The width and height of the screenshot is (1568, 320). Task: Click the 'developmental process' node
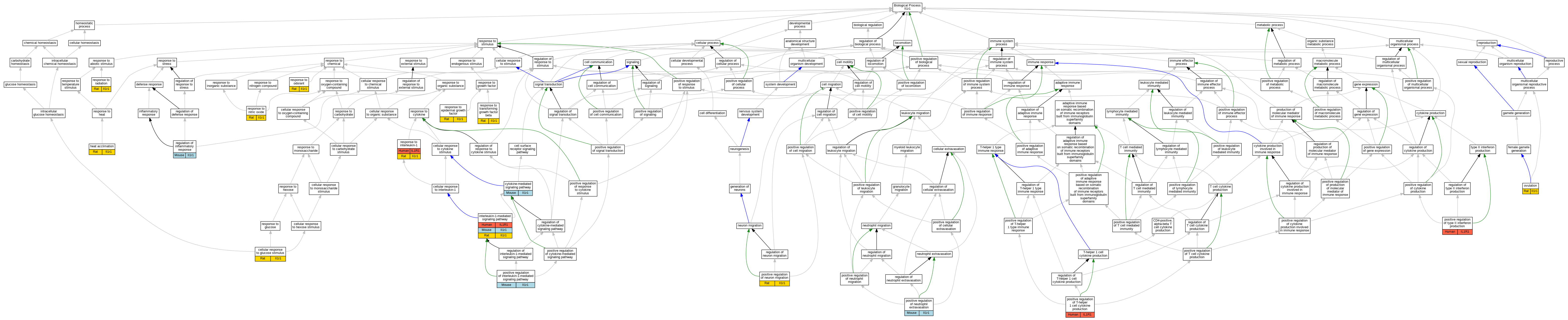[800, 25]
